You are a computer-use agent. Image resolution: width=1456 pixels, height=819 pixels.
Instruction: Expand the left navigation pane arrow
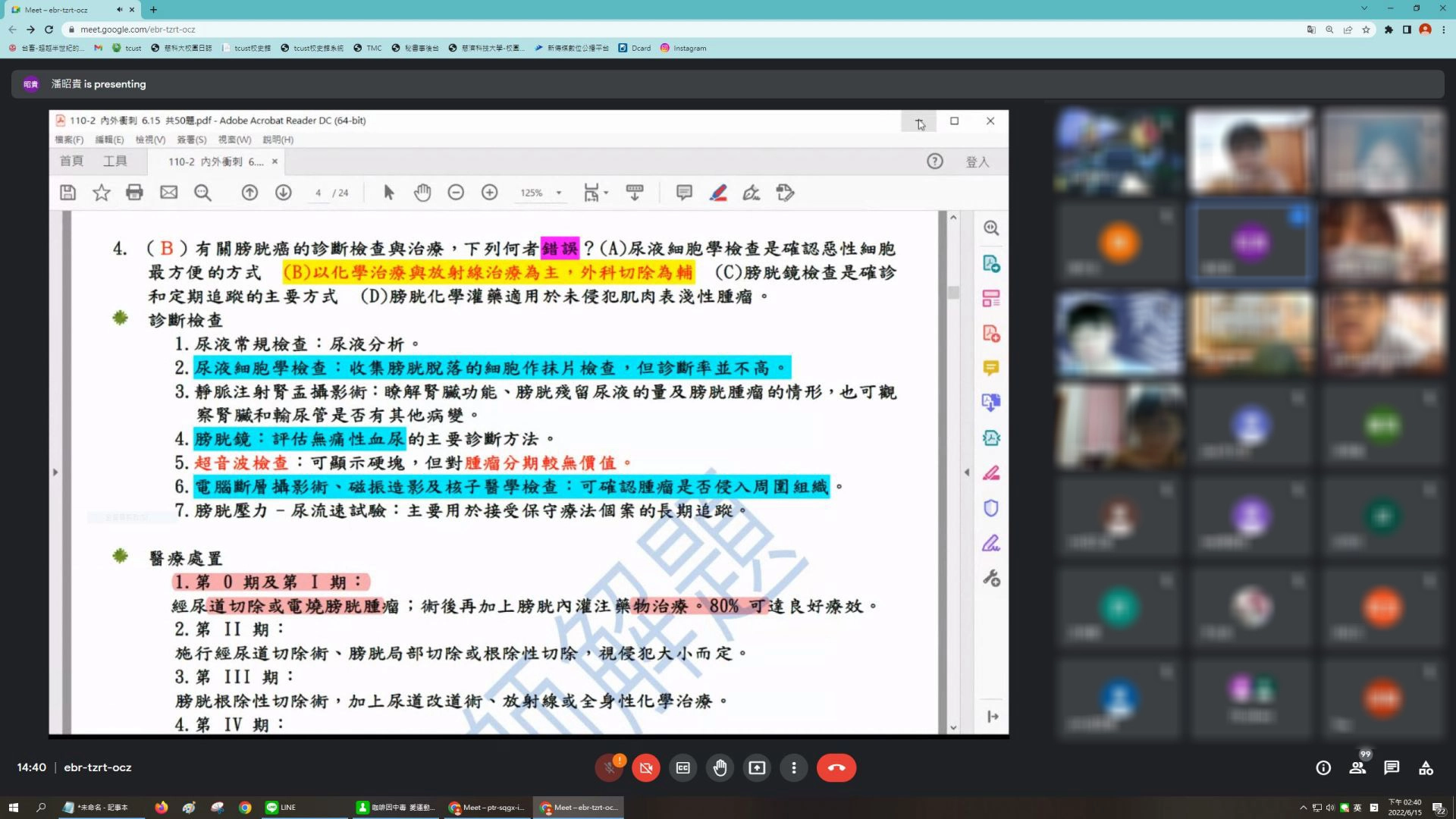click(x=55, y=472)
